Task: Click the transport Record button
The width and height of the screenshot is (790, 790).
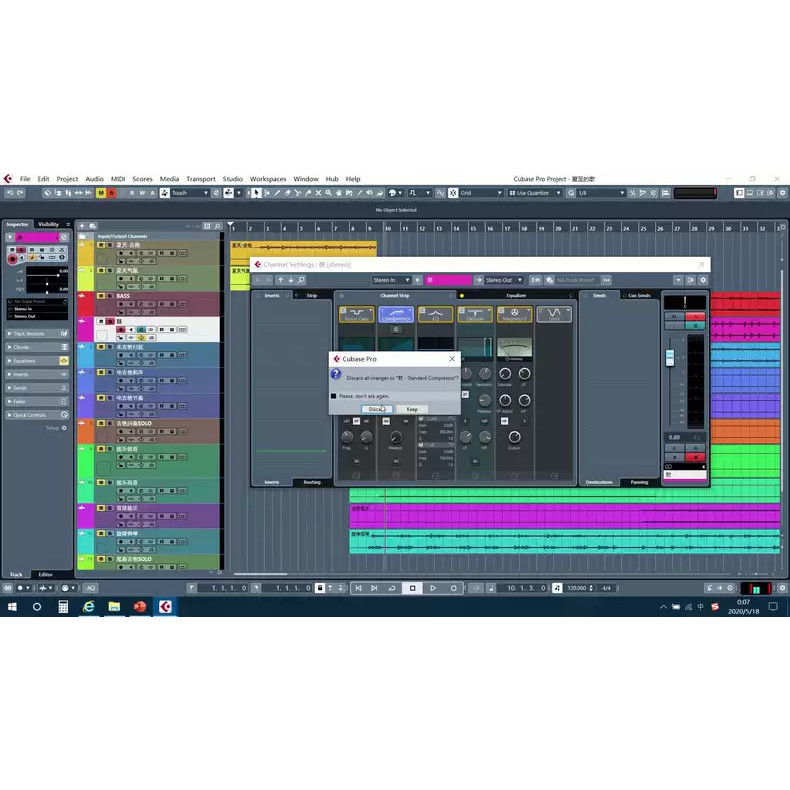Action: 453,588
